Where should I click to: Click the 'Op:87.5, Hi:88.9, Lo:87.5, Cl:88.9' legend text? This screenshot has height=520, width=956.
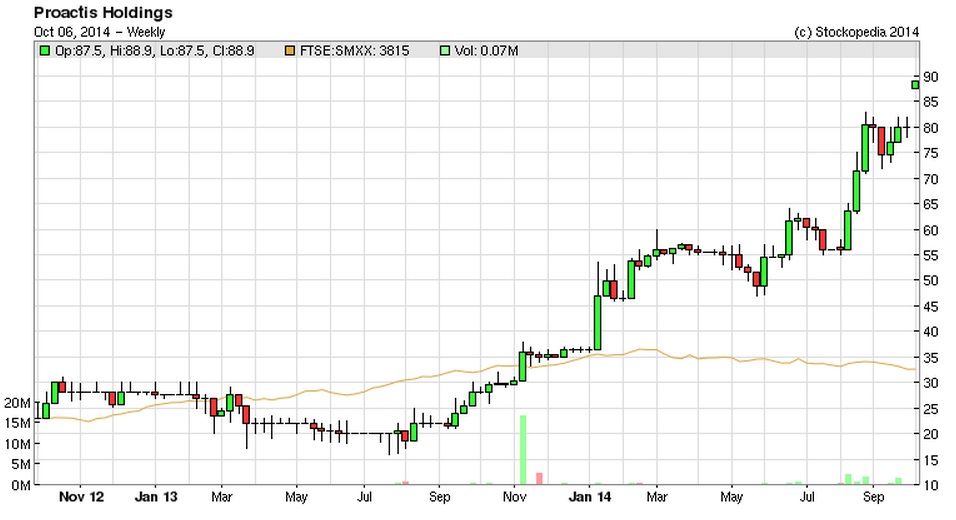(155, 51)
